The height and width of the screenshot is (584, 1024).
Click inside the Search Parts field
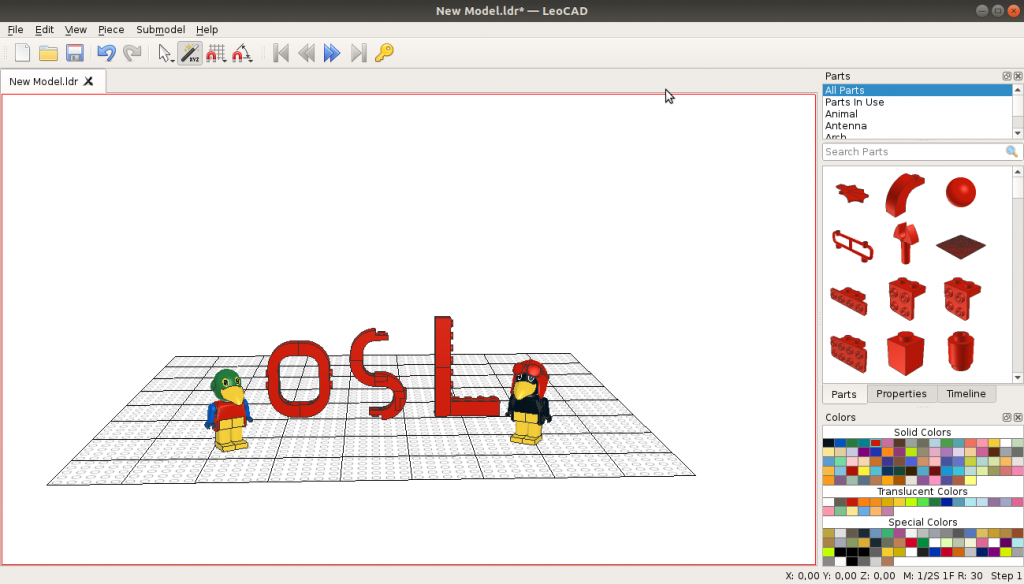[900, 151]
